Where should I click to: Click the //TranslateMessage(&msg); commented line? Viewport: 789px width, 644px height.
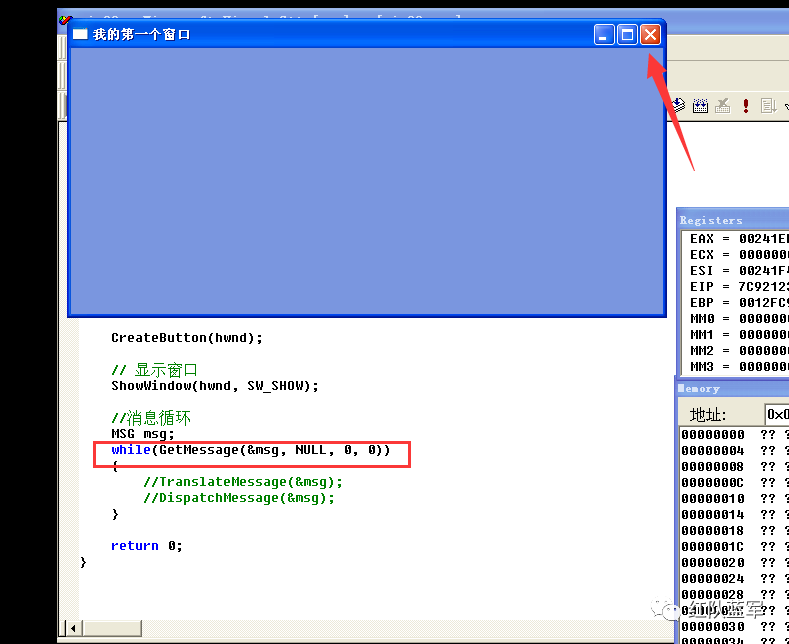243,482
